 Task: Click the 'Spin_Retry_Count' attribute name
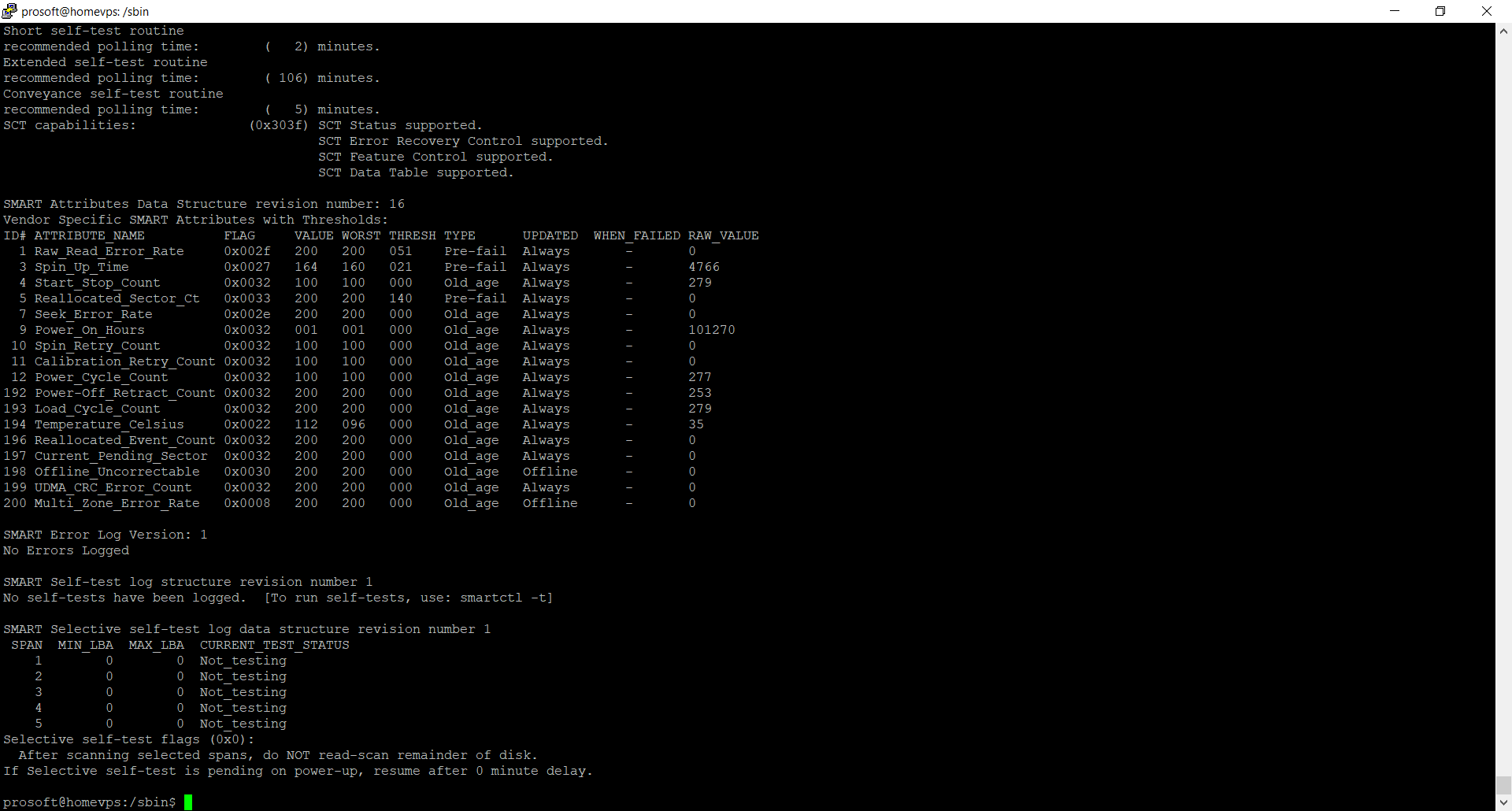tap(98, 346)
